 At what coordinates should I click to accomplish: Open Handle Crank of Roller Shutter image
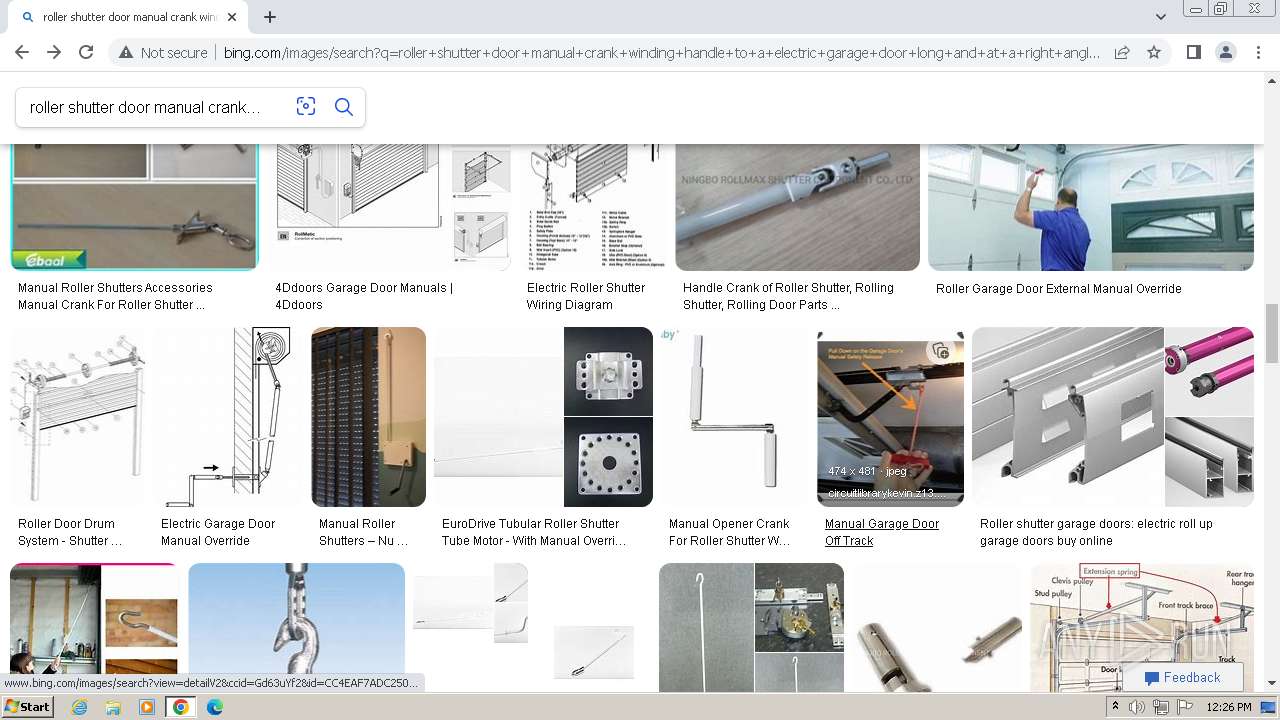coord(797,206)
